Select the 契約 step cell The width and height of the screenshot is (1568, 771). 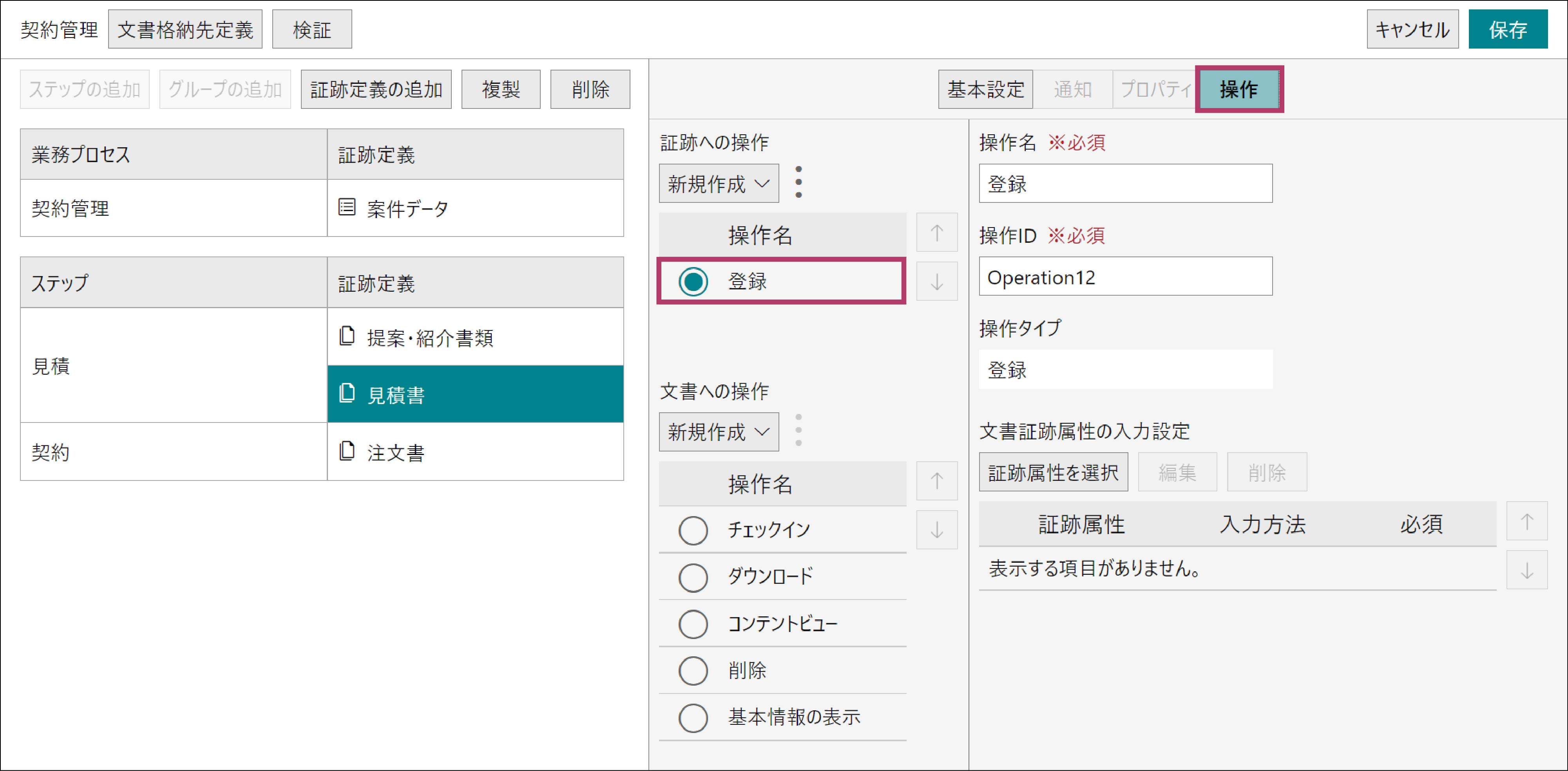tap(174, 451)
